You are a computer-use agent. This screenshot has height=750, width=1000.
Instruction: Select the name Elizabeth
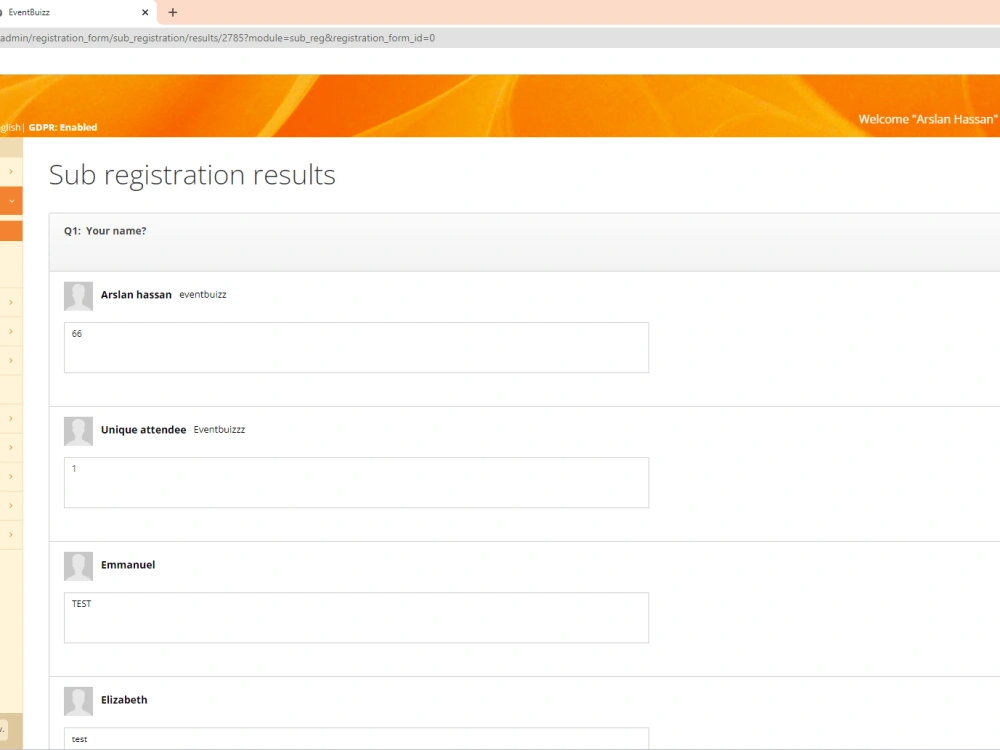(124, 700)
